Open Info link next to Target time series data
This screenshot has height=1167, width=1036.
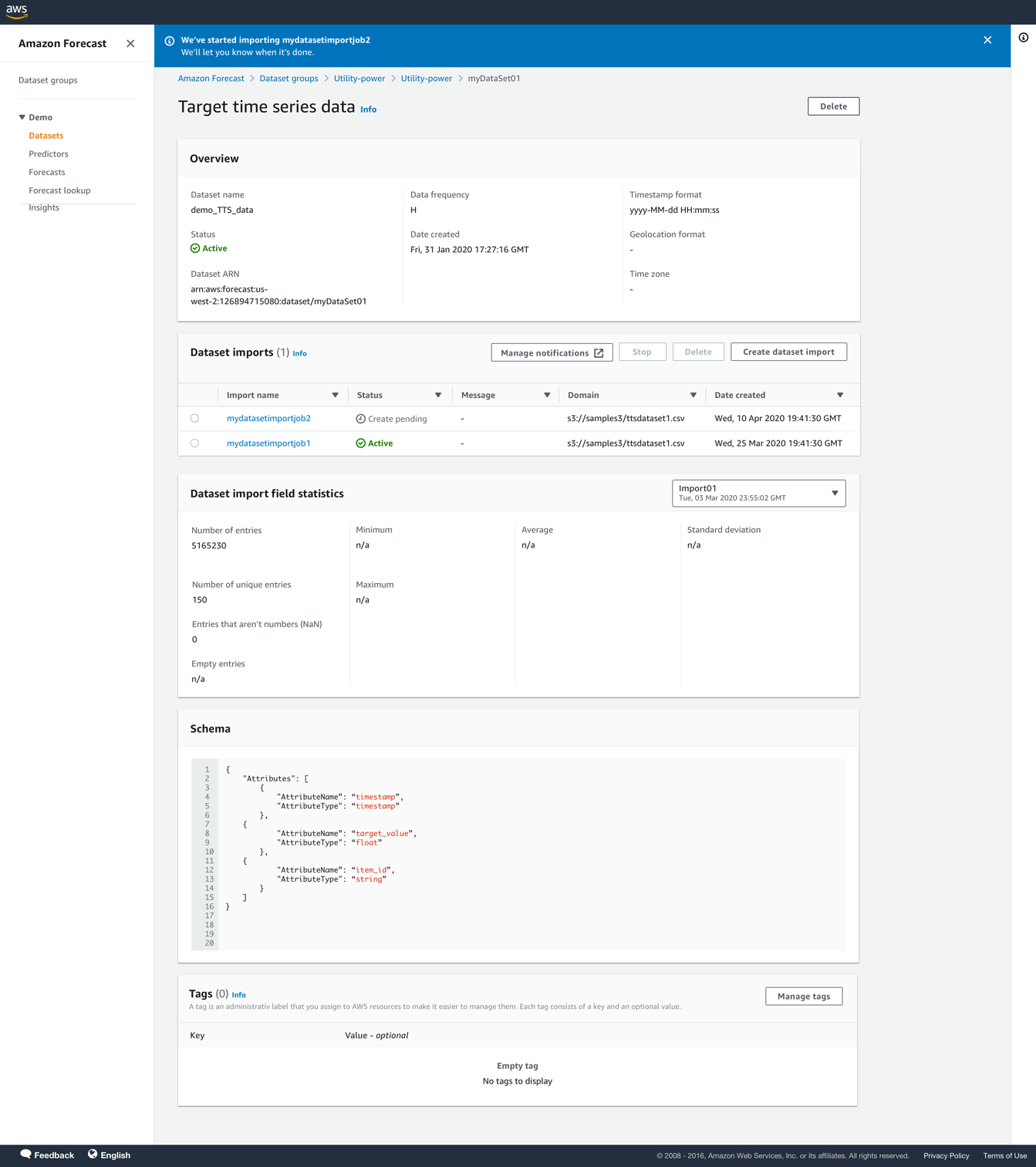tap(369, 110)
